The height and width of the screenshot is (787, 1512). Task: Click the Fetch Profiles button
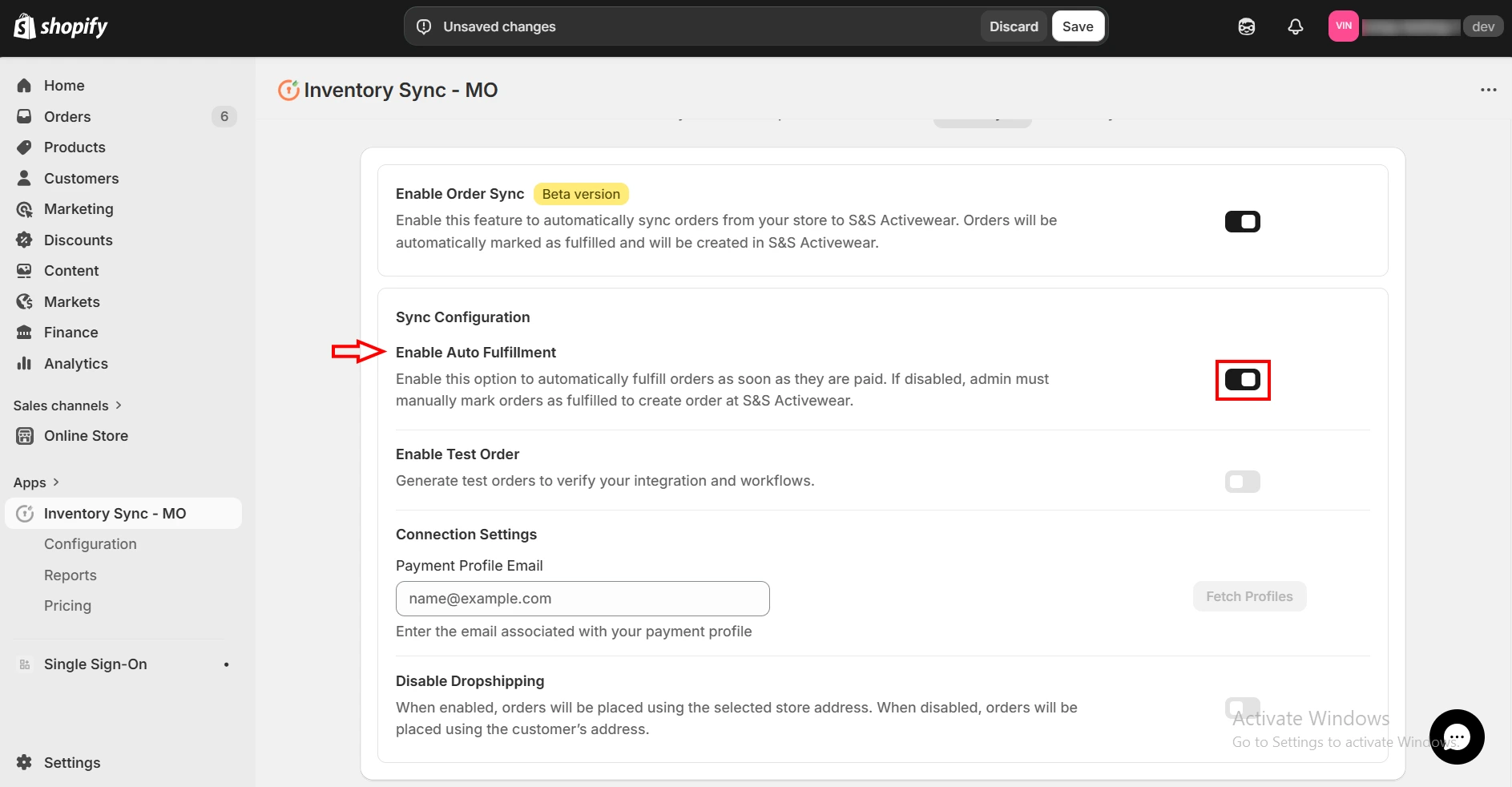(1248, 596)
